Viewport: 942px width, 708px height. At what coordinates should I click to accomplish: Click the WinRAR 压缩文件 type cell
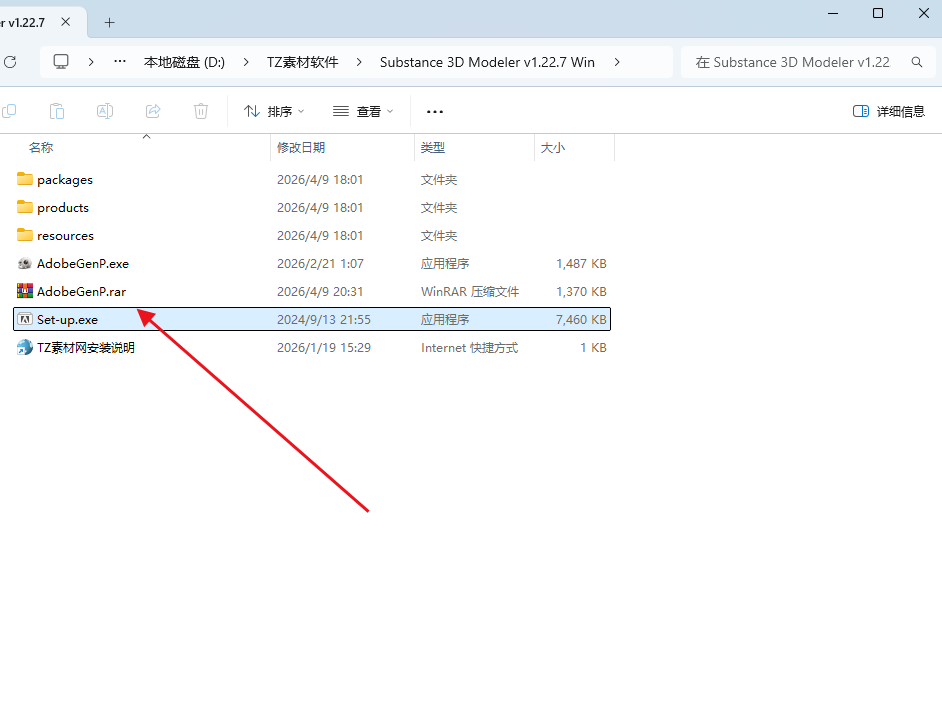[470, 291]
